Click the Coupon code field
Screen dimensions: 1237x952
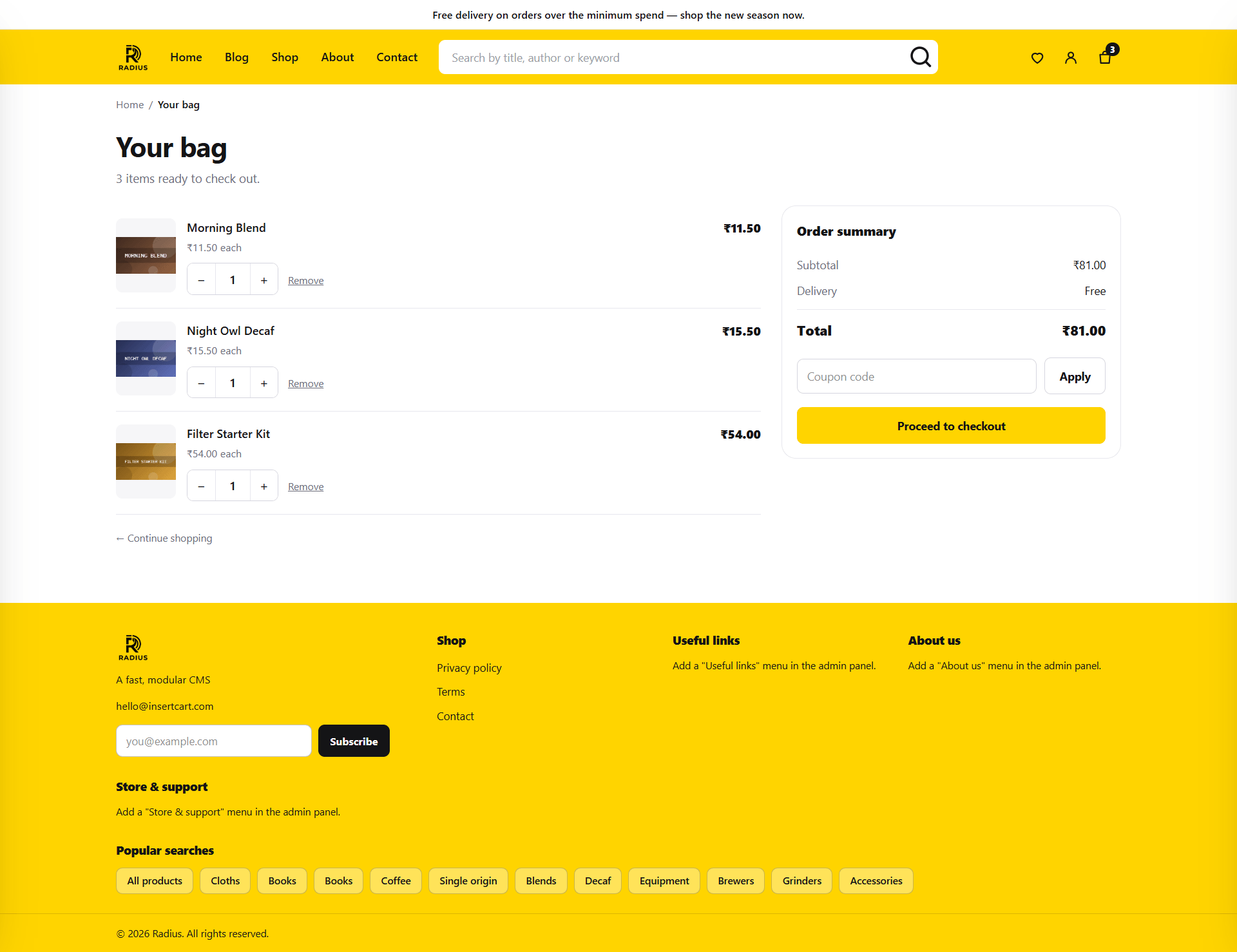916,376
